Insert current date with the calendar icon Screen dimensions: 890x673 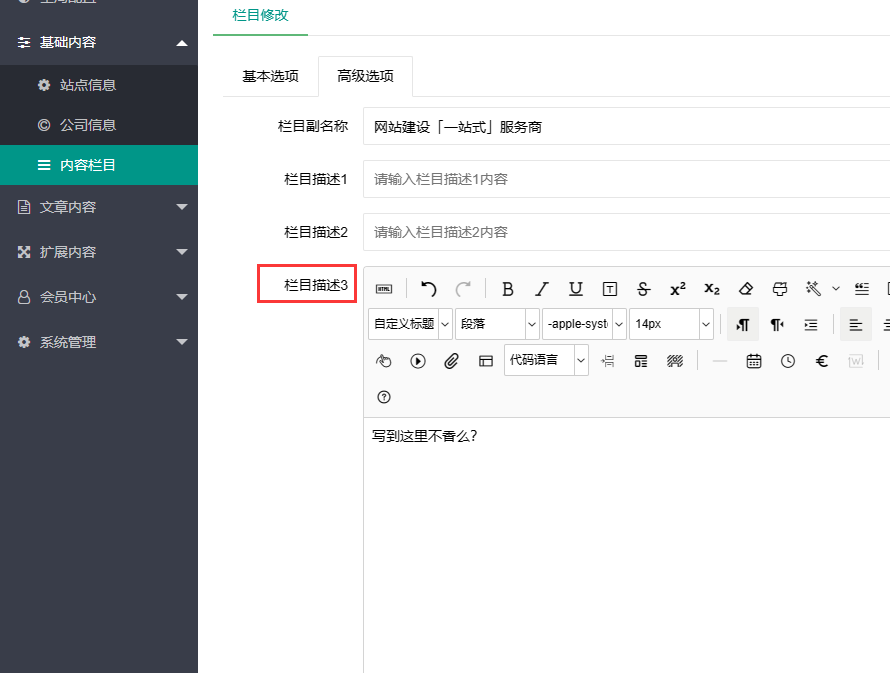[753, 360]
